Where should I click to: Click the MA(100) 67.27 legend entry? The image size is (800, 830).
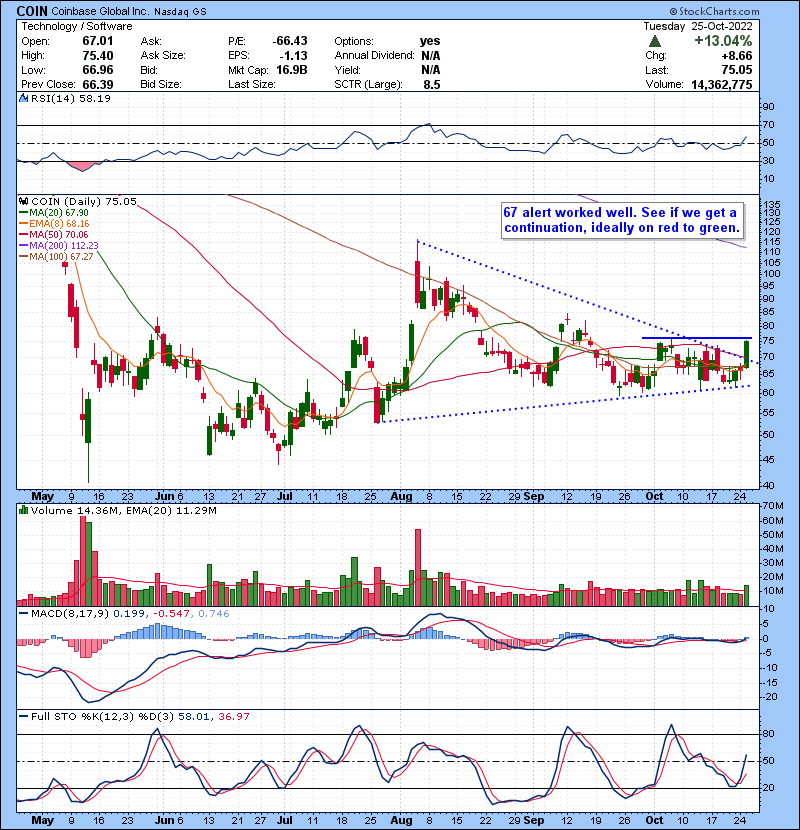[x=57, y=257]
